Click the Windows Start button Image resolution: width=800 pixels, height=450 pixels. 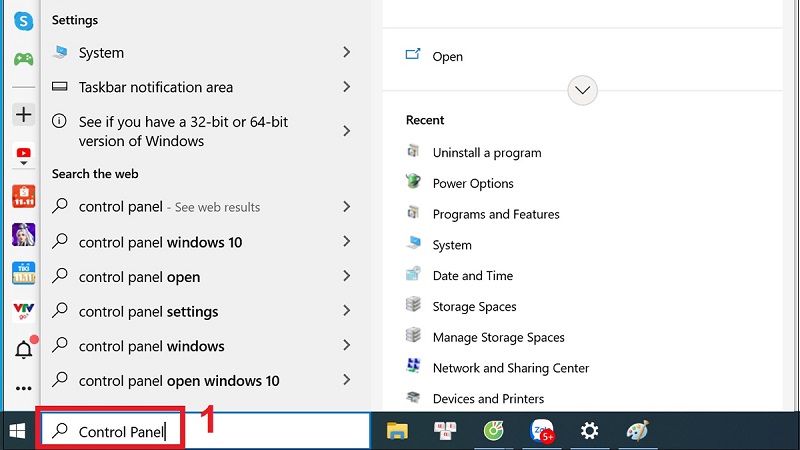tap(17, 431)
